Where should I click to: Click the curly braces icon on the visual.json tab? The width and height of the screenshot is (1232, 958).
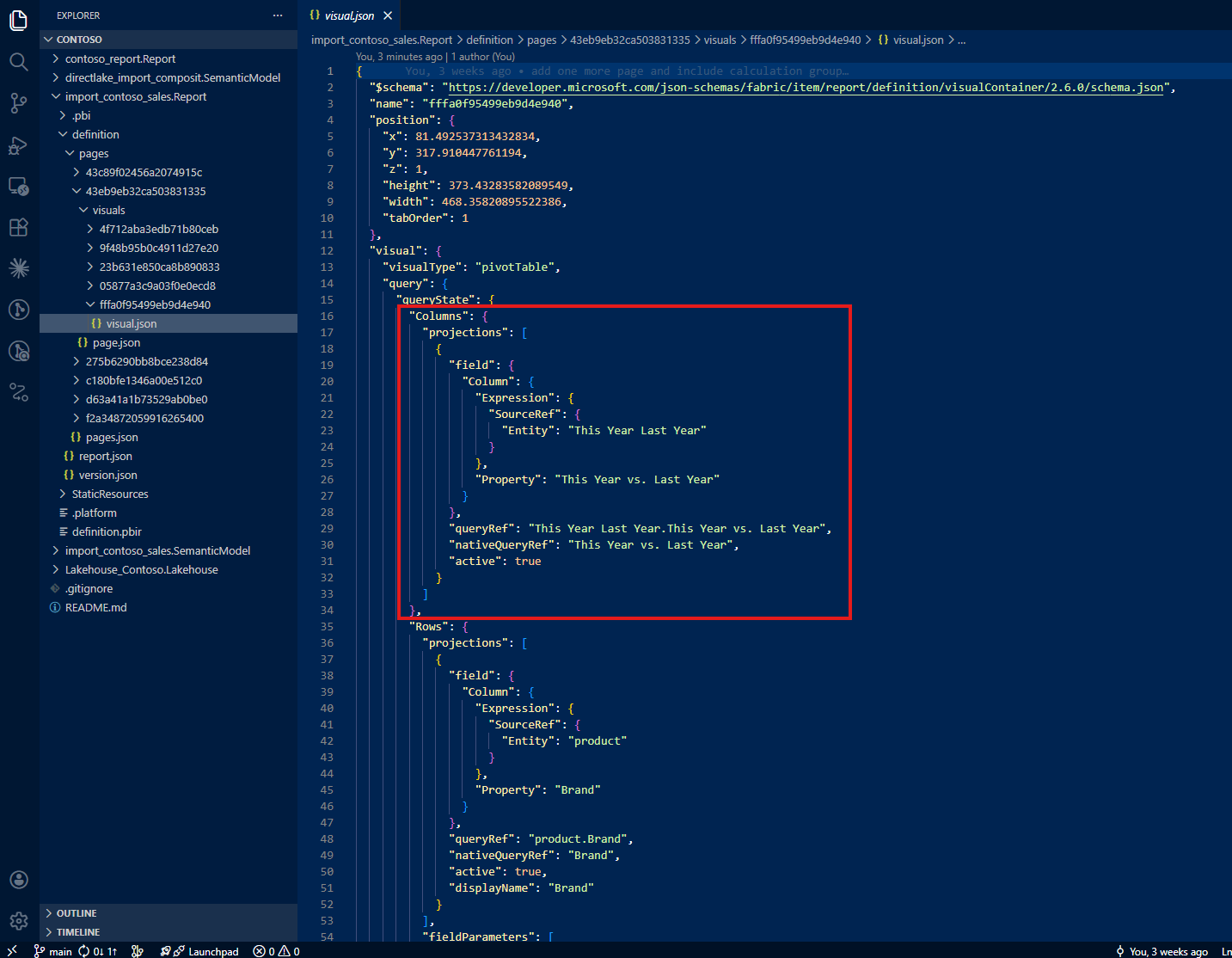315,15
